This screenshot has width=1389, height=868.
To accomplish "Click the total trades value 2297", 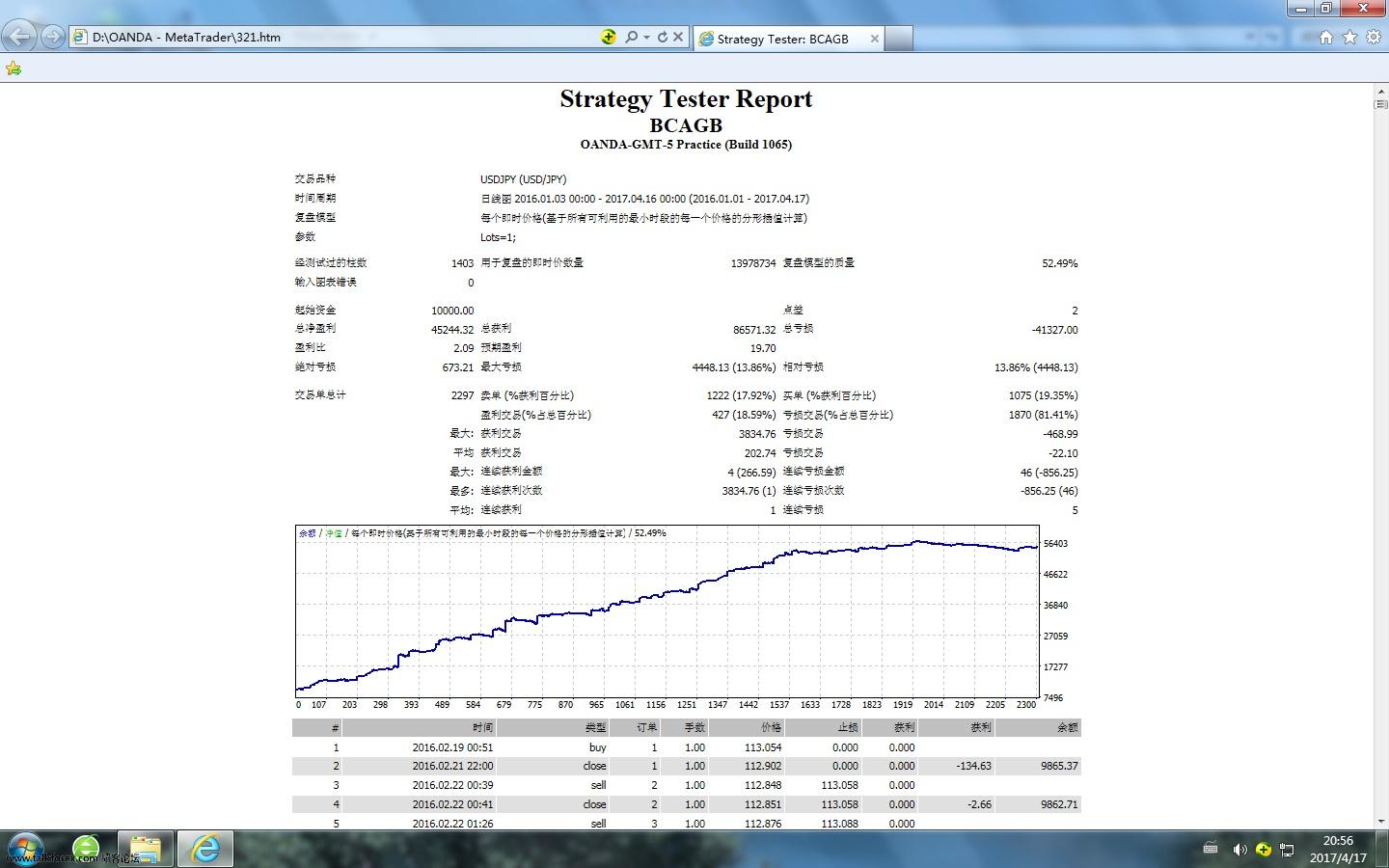I will (x=463, y=395).
